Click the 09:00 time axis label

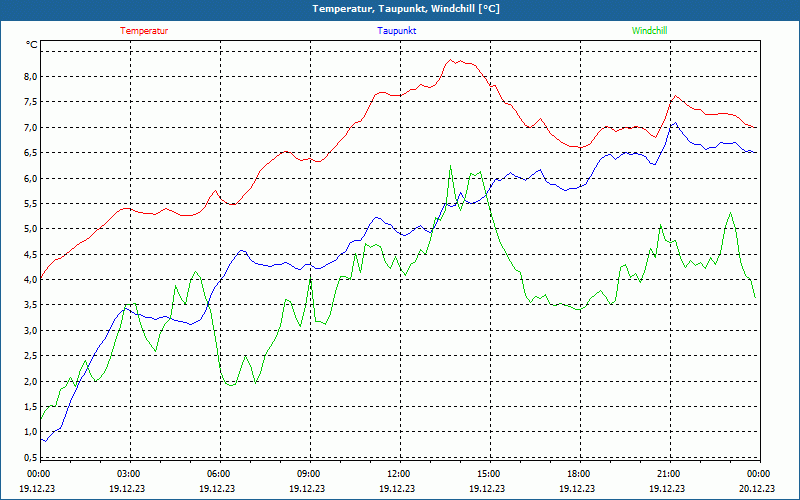309,474
